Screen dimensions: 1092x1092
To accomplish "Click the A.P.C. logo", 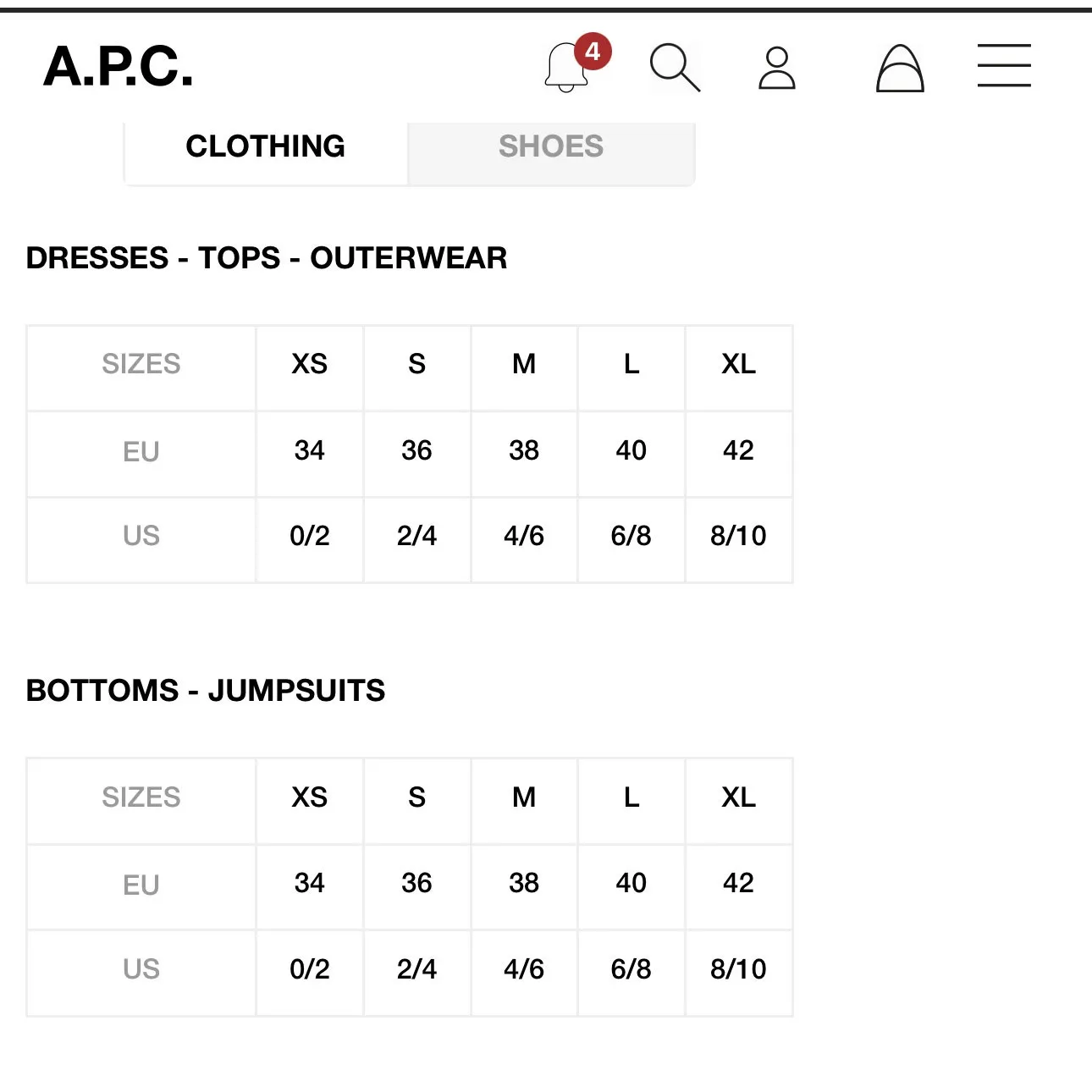I will 119,66.
